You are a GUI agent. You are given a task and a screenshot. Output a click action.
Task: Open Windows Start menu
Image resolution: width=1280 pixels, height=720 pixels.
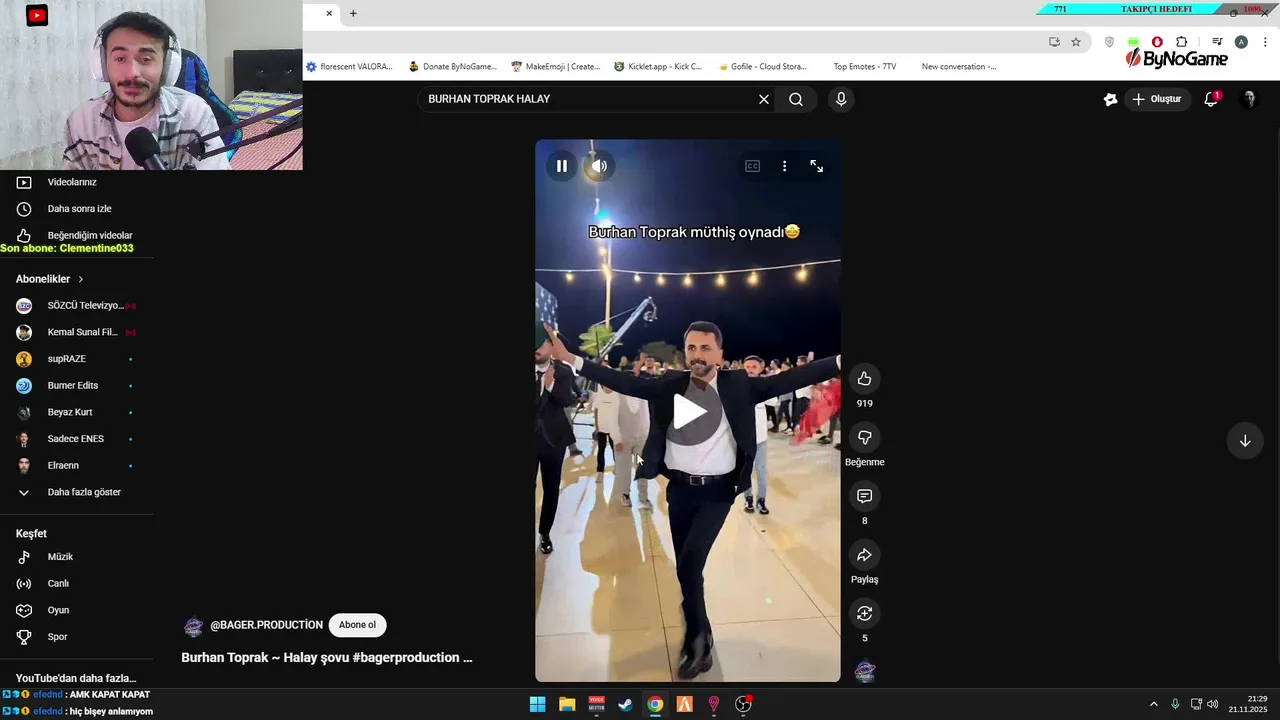[x=537, y=704]
